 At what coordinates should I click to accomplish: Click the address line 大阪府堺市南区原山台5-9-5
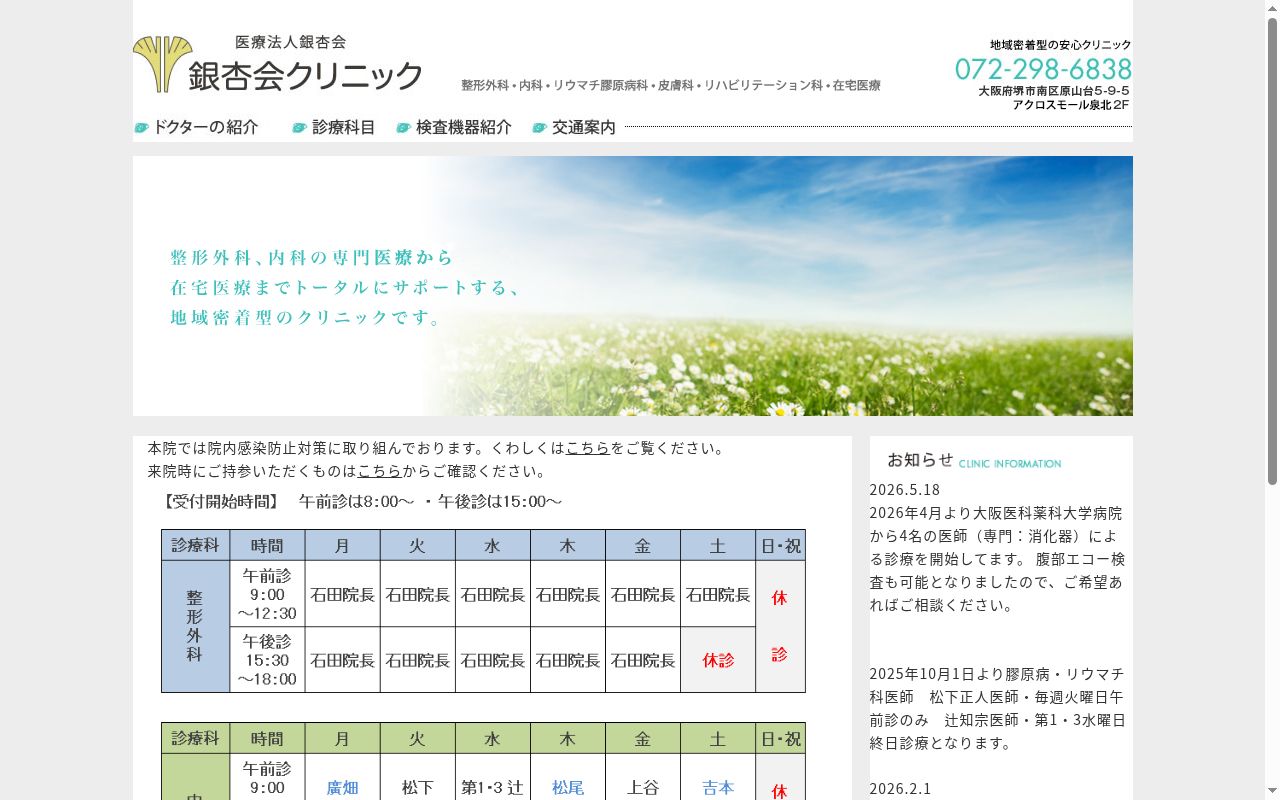1054,91
